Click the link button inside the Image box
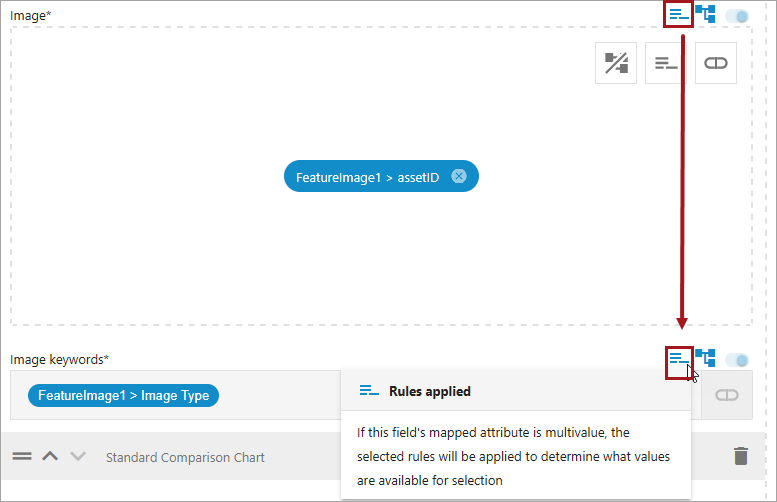 tap(716, 63)
